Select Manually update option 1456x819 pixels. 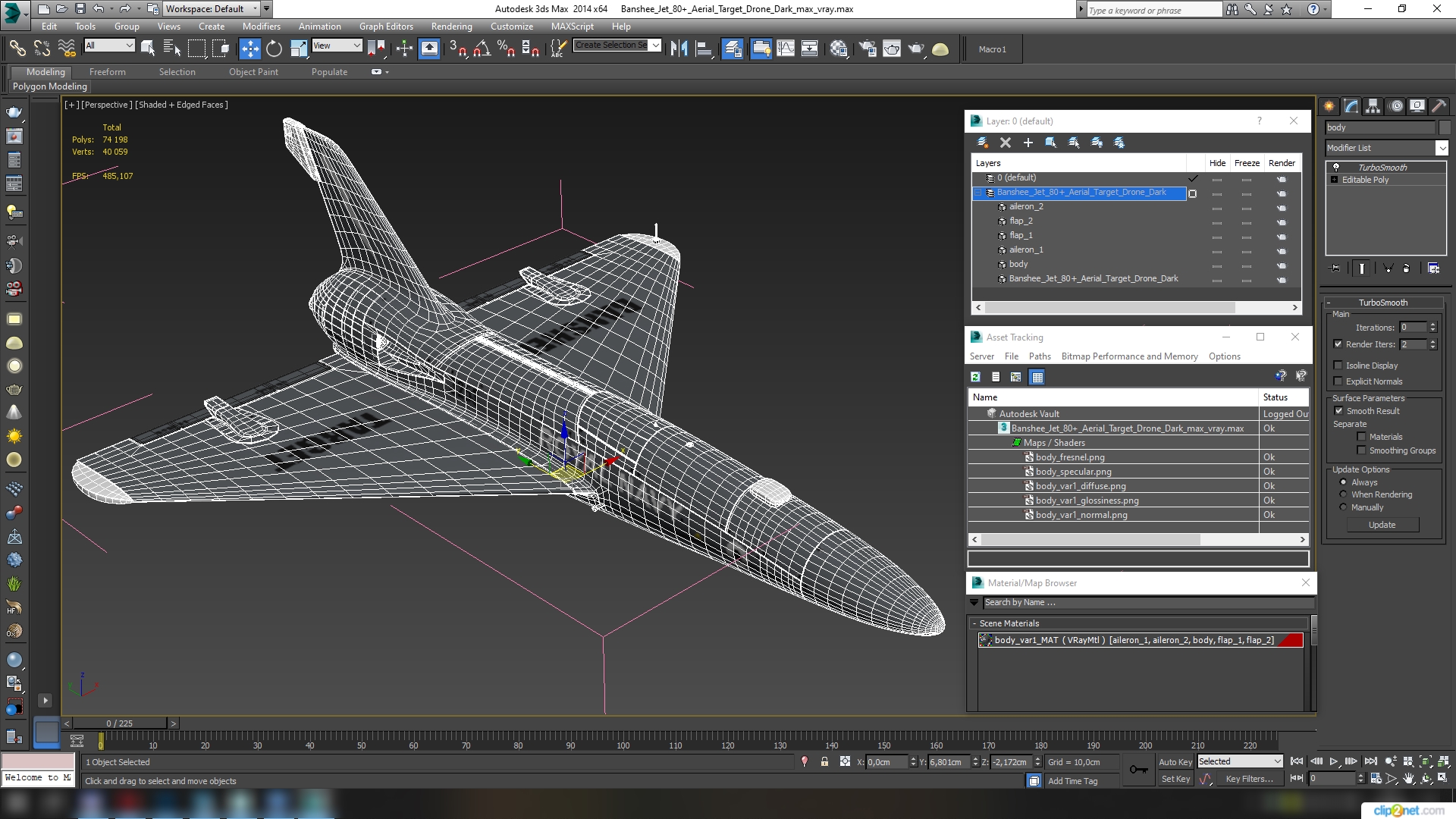1343,507
